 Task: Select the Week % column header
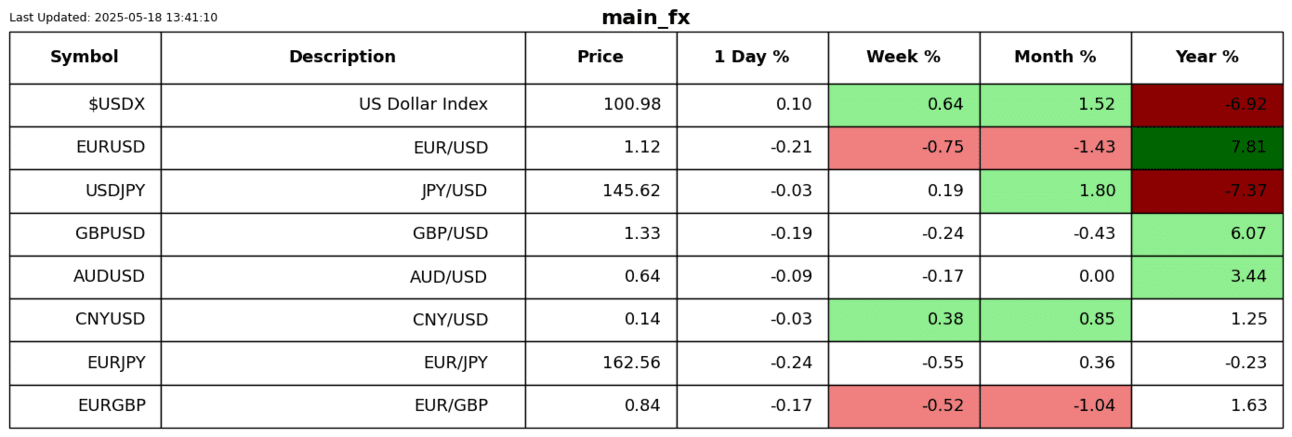click(x=903, y=57)
